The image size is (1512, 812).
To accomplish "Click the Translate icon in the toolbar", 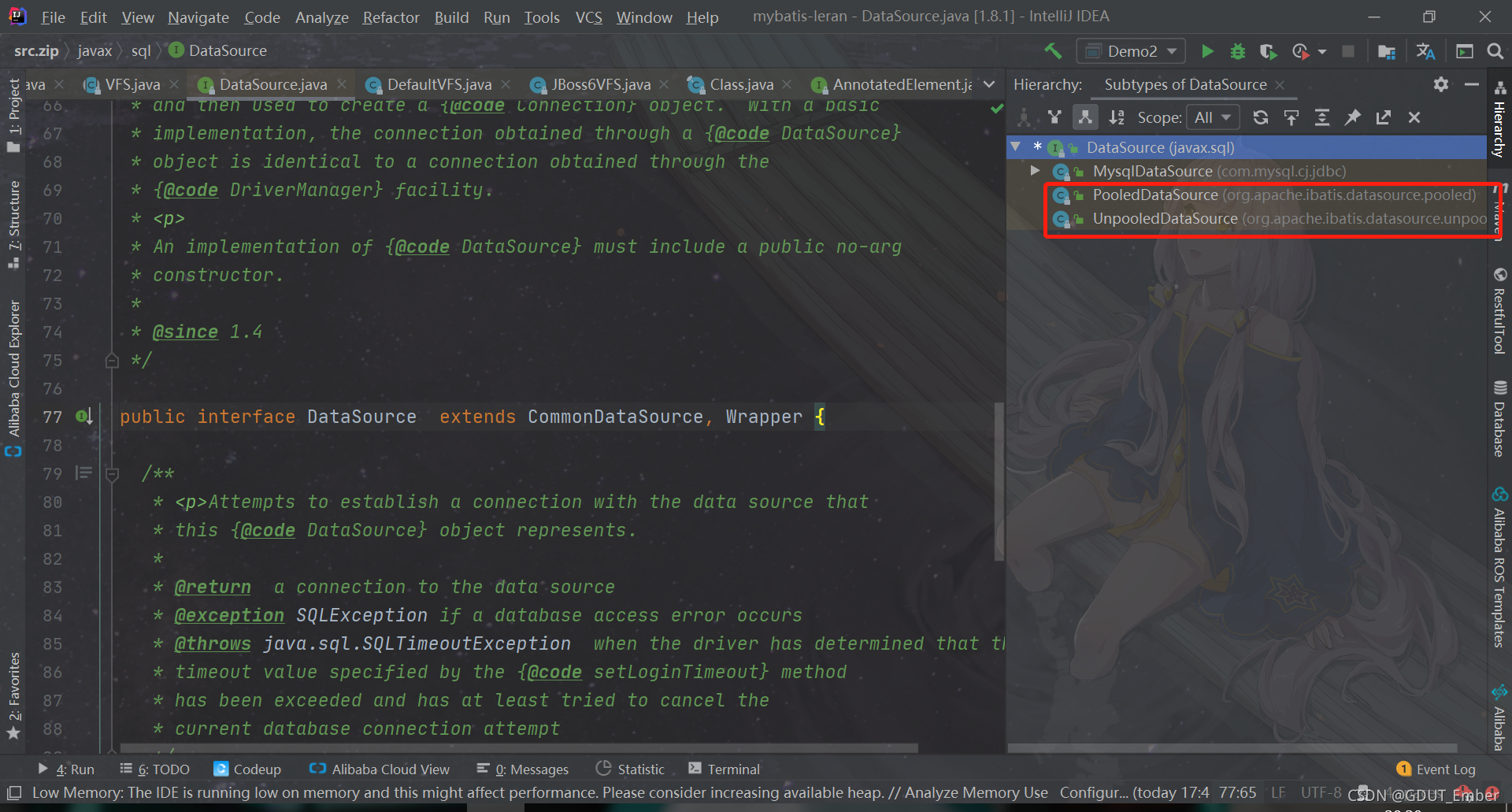I will 1425,51.
